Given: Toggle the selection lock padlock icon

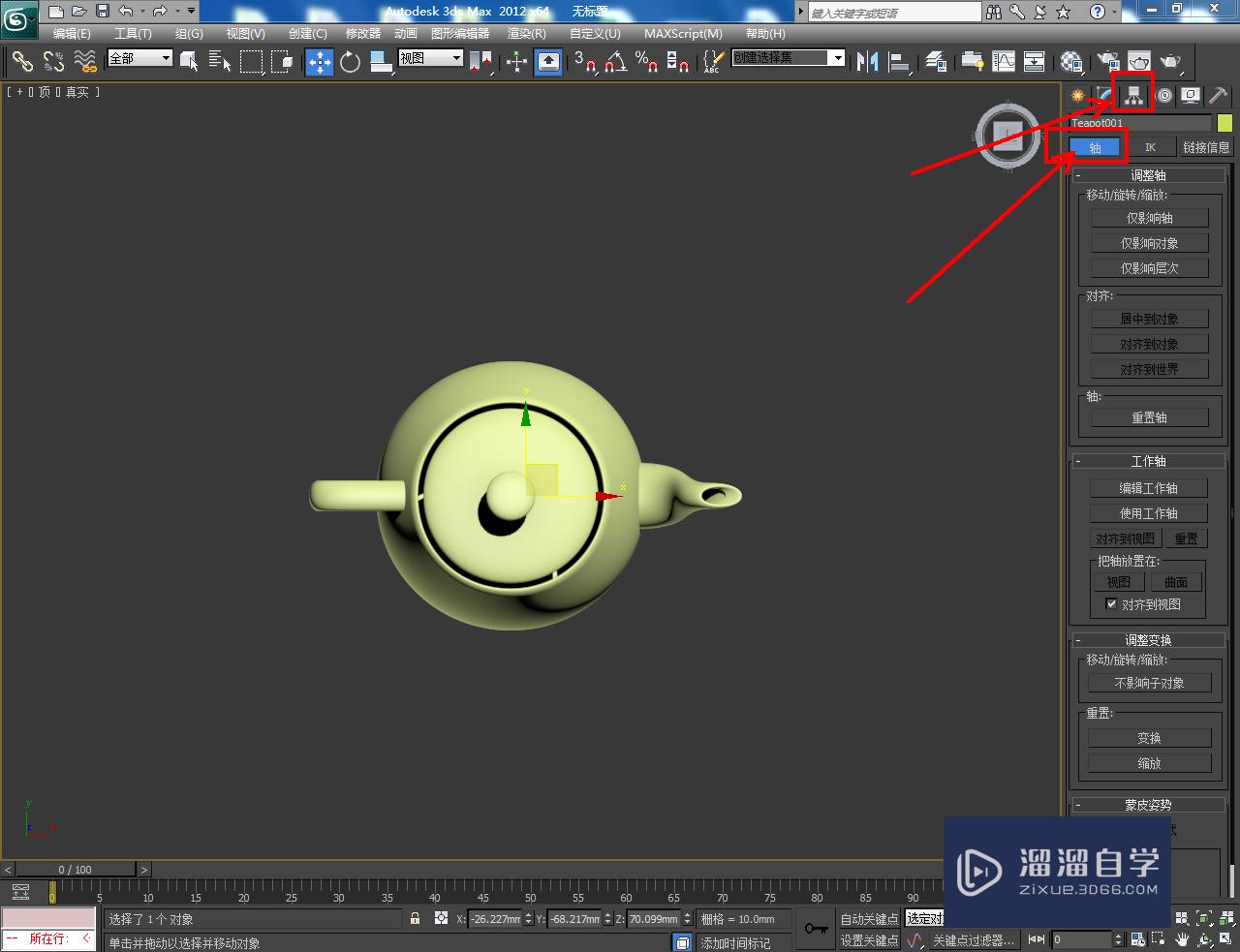Looking at the screenshot, I should click(x=415, y=918).
